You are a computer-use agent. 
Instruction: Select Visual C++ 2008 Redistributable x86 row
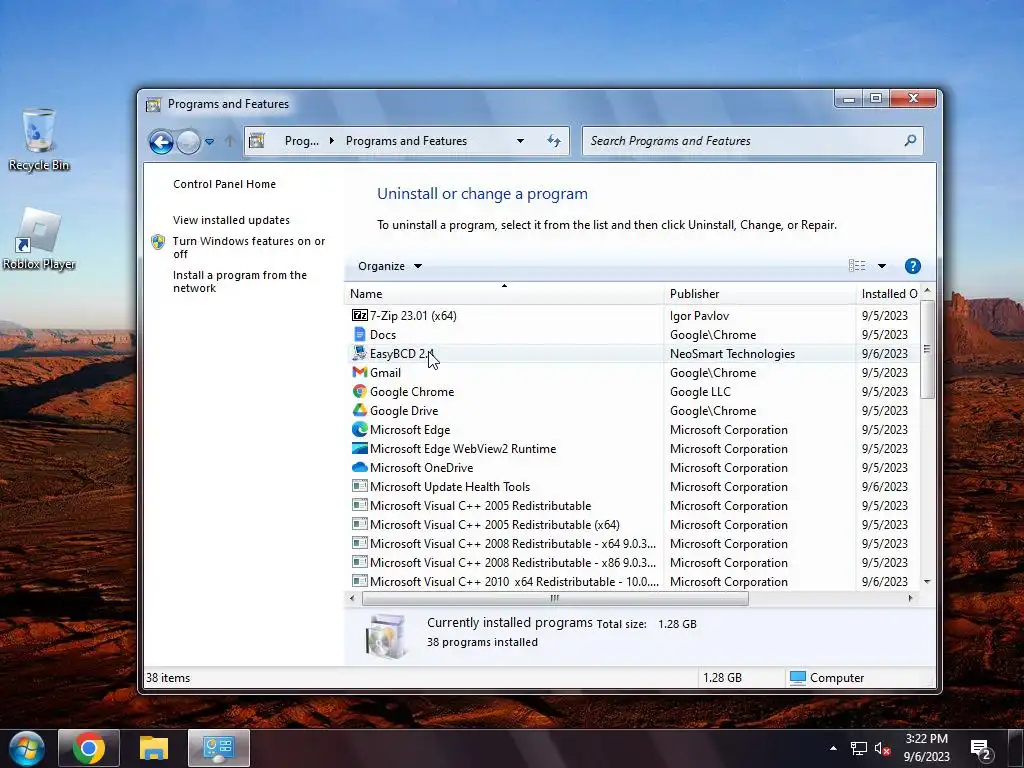pos(632,562)
